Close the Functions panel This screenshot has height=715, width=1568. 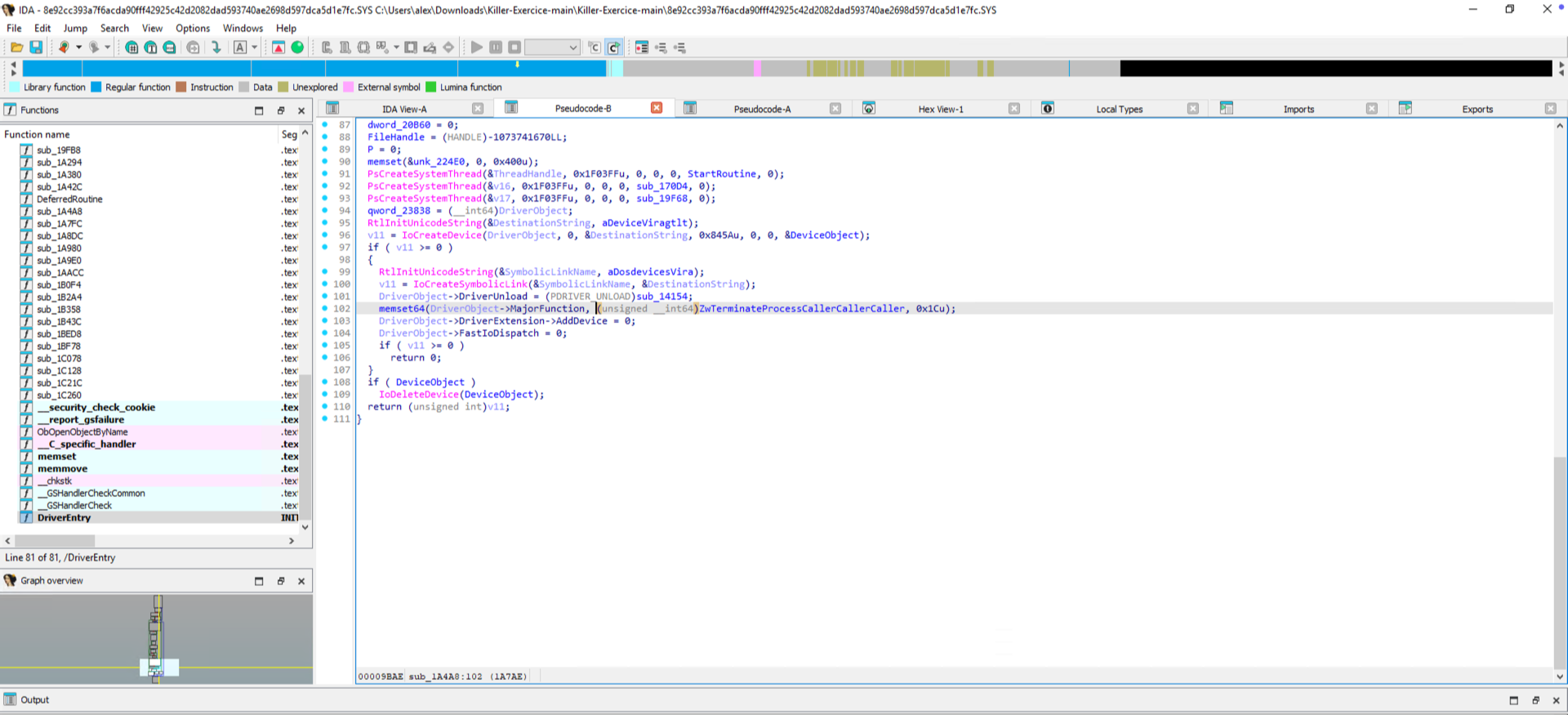tap(301, 110)
